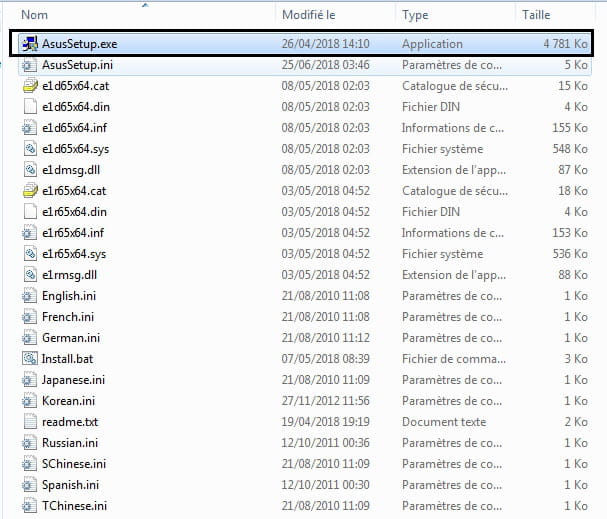607x519 pixels.
Task: Select the e1r65x64.sys file icon
Action: click(x=30, y=254)
